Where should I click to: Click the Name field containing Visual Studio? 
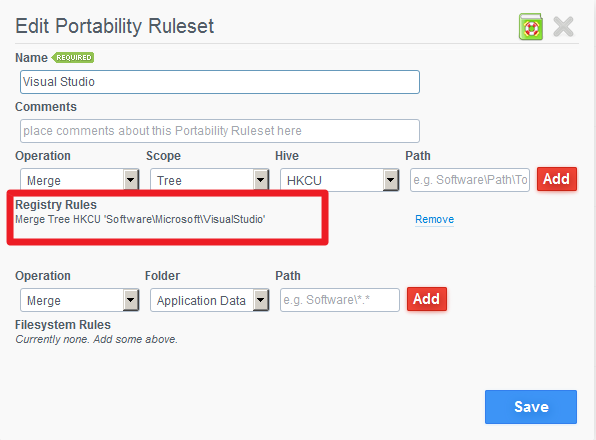[220, 82]
